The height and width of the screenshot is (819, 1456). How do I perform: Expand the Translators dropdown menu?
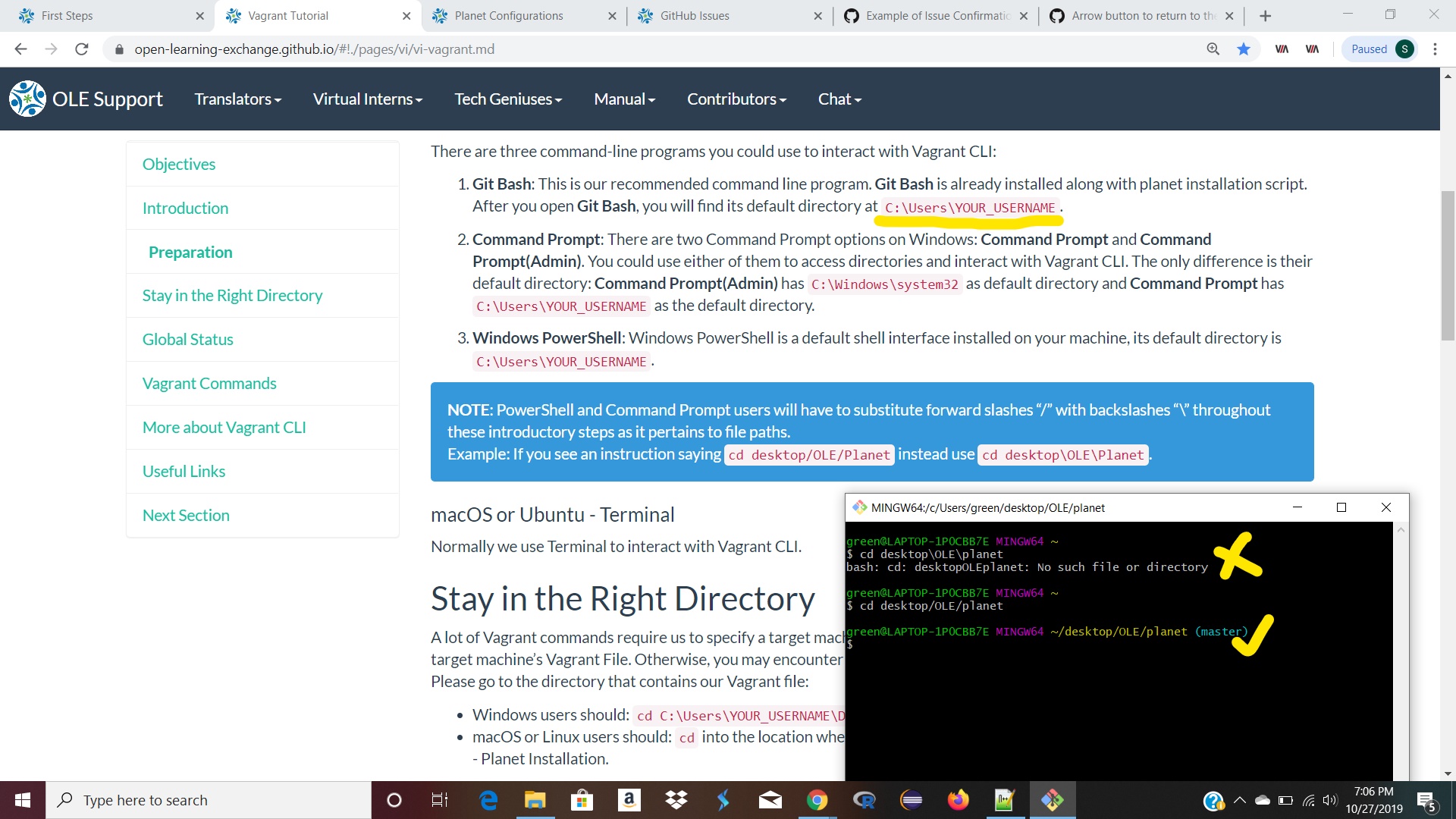point(237,99)
